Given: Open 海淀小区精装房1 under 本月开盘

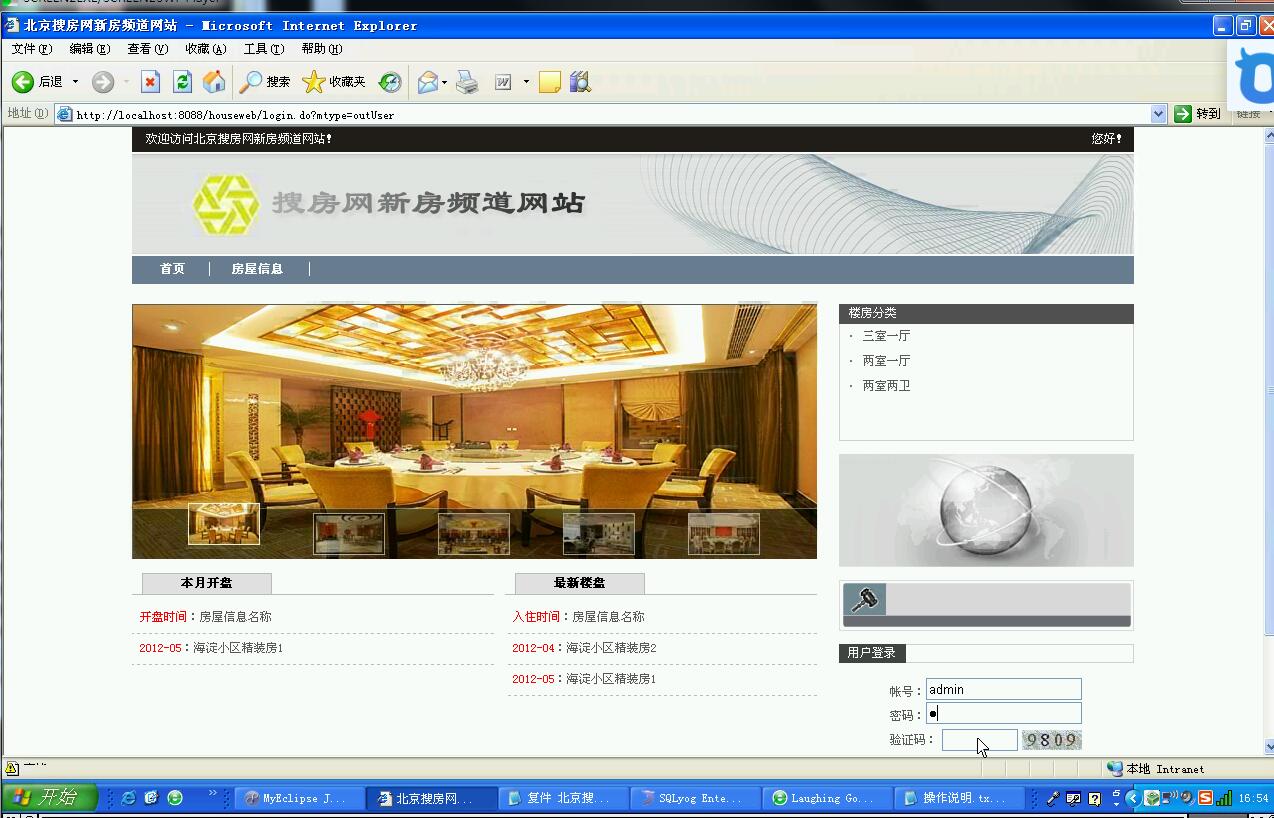Looking at the screenshot, I should pos(238,648).
